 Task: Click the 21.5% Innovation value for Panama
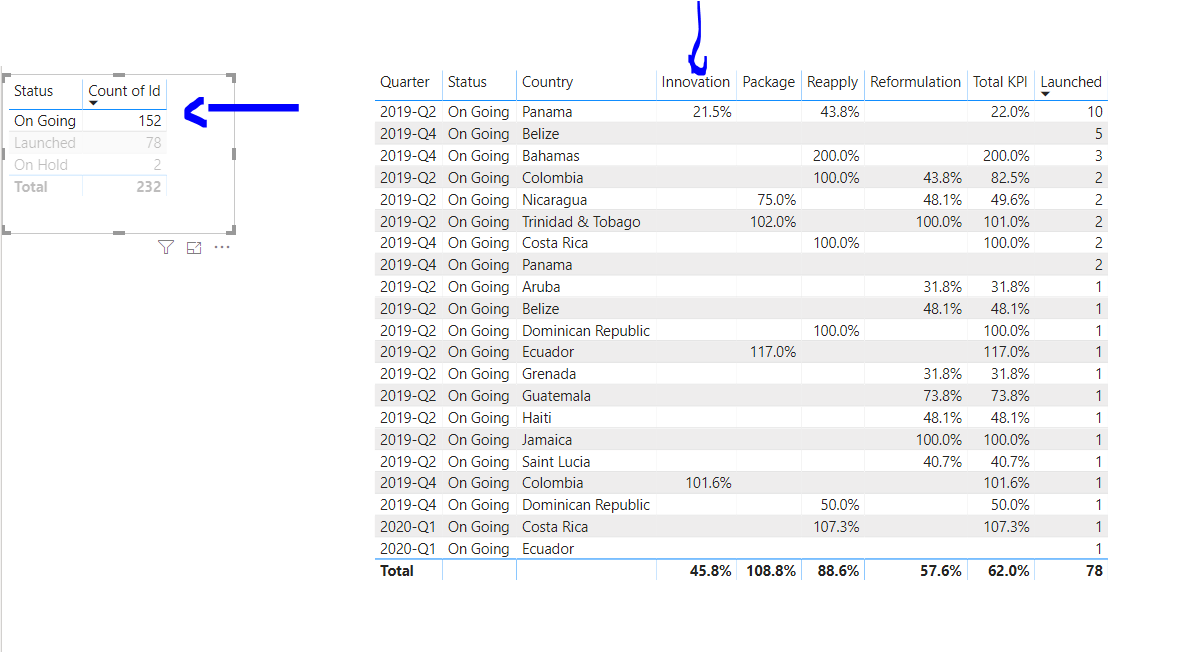[712, 112]
